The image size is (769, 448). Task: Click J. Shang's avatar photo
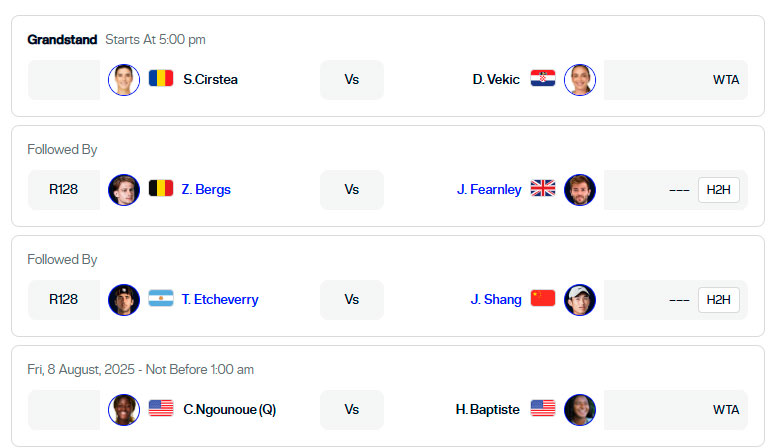(x=580, y=300)
